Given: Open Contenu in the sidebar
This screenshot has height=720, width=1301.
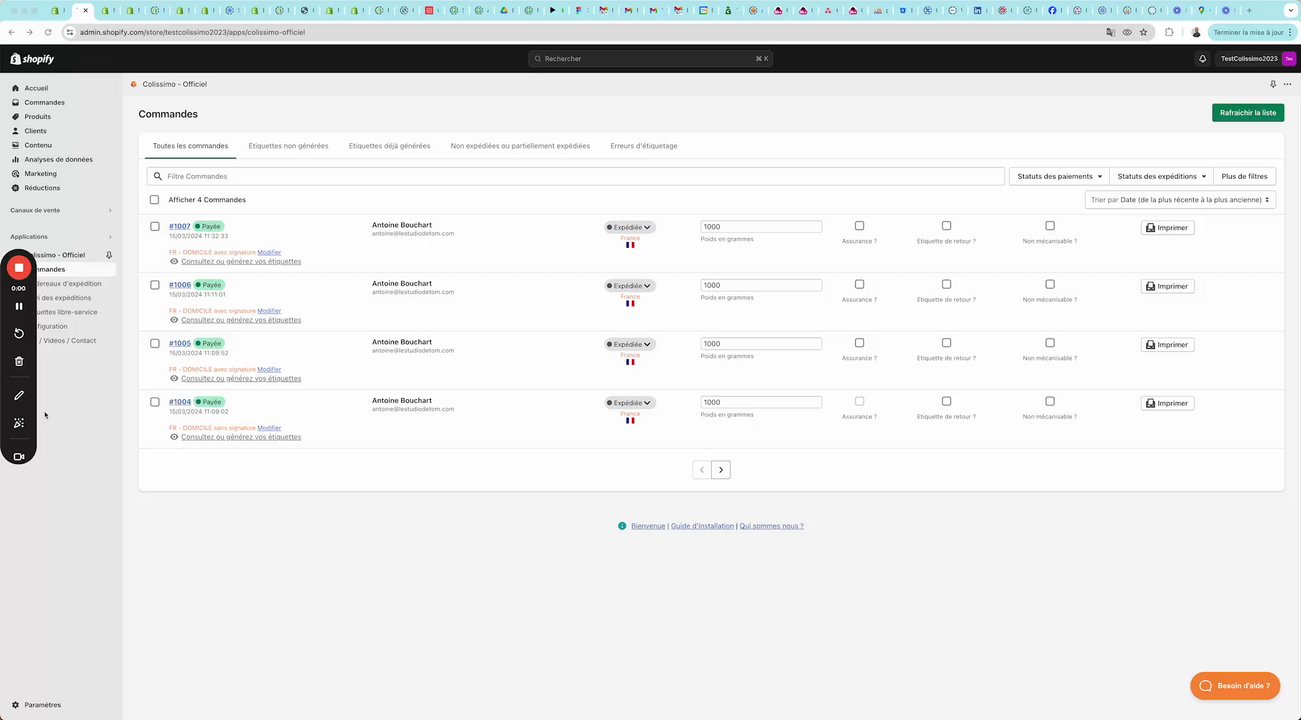Looking at the screenshot, I should [x=38, y=145].
